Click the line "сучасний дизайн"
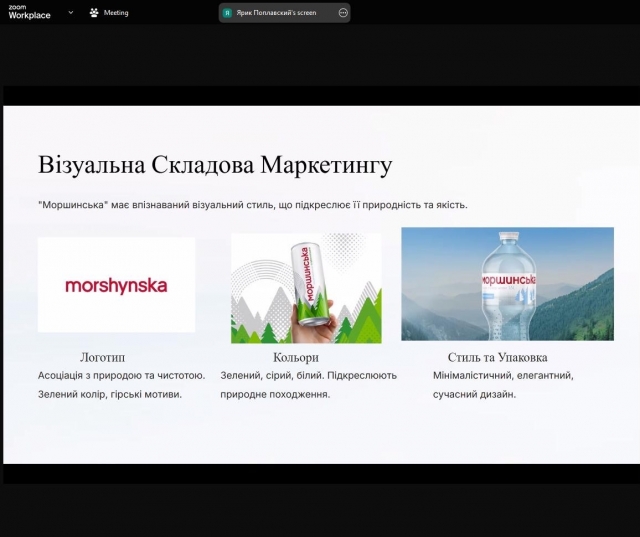This screenshot has height=537, width=640. tap(474, 394)
